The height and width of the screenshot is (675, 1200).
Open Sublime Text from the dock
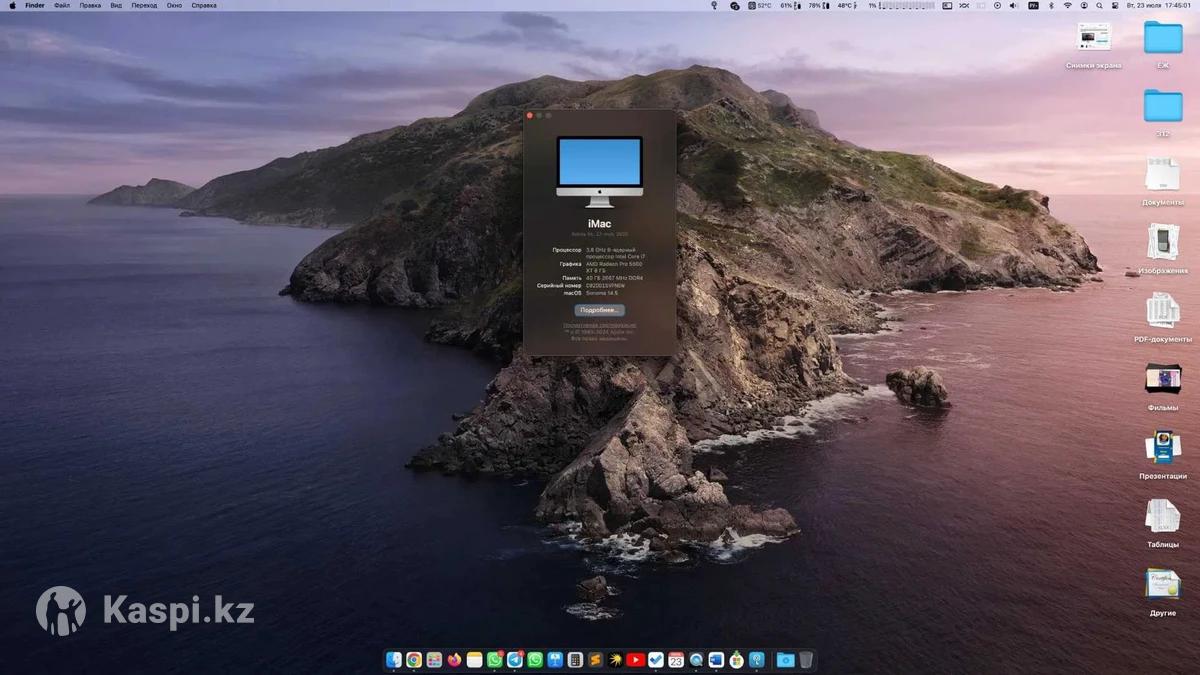[595, 660]
